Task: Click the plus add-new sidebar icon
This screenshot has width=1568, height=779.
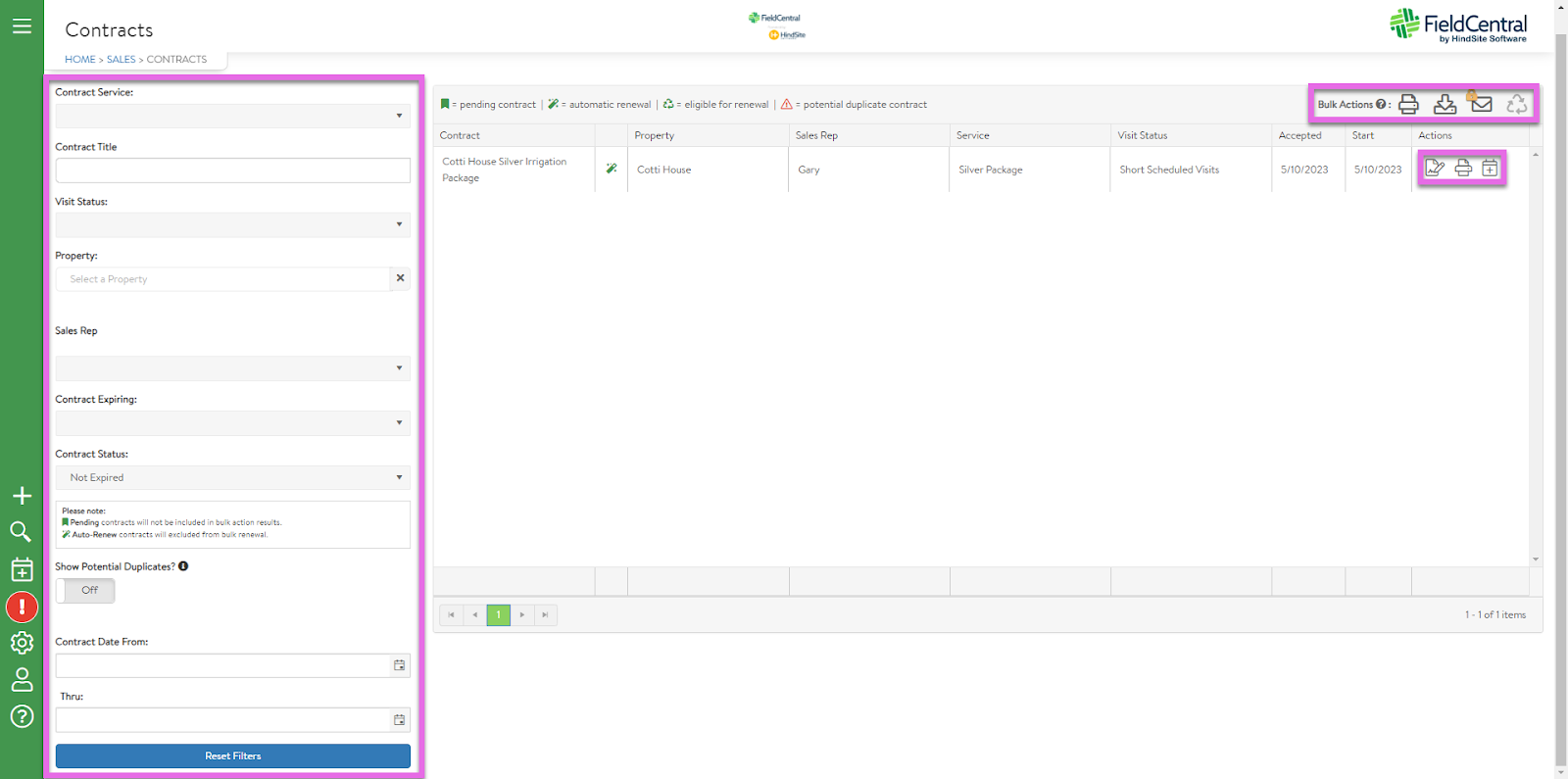Action: pyautogui.click(x=22, y=496)
